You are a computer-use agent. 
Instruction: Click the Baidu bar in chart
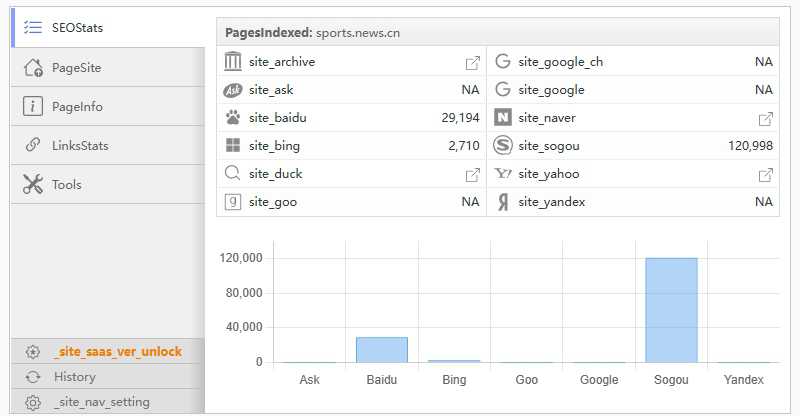coord(382,350)
